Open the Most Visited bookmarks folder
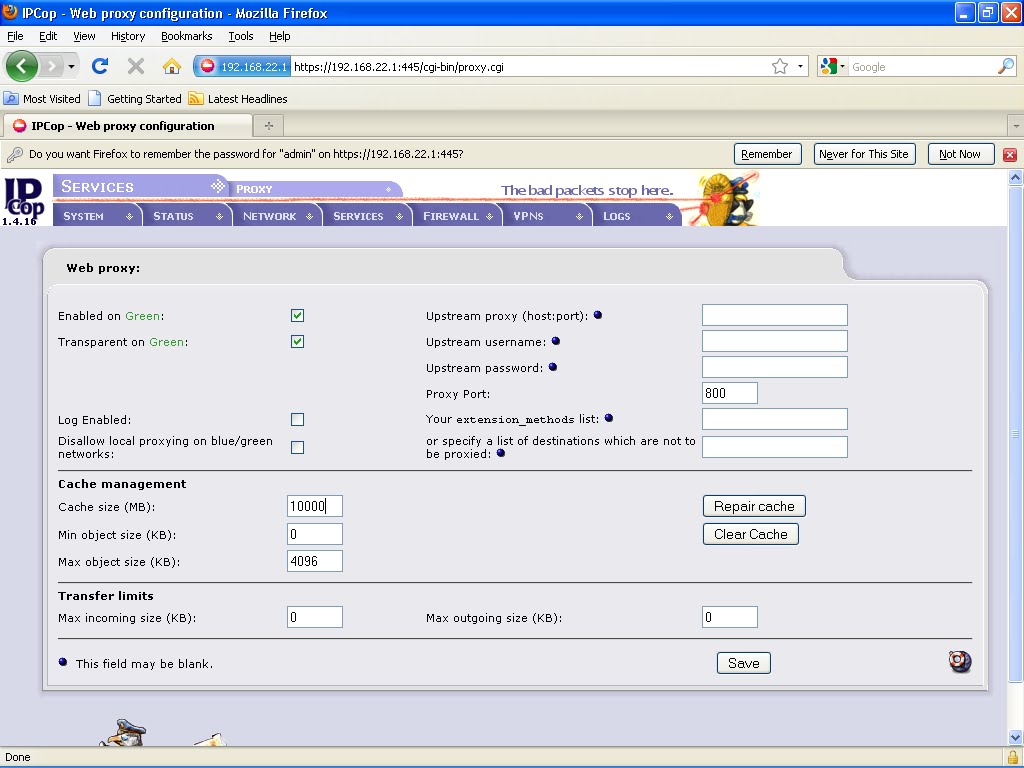 pos(42,99)
